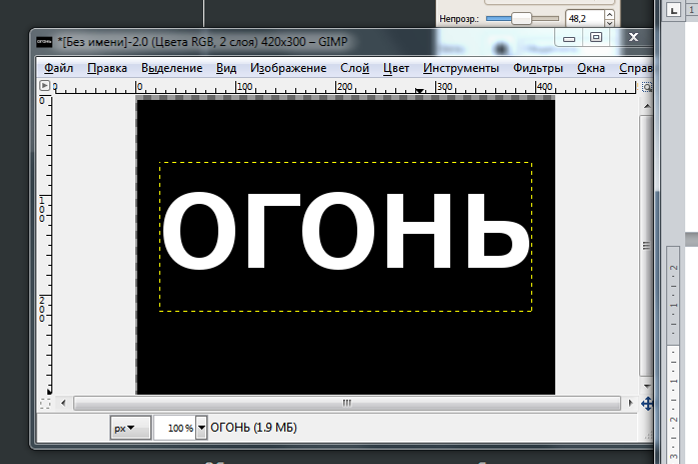Toggle the quick mask button at bottom-left
Image resolution: width=698 pixels, height=464 pixels.
[x=45, y=403]
